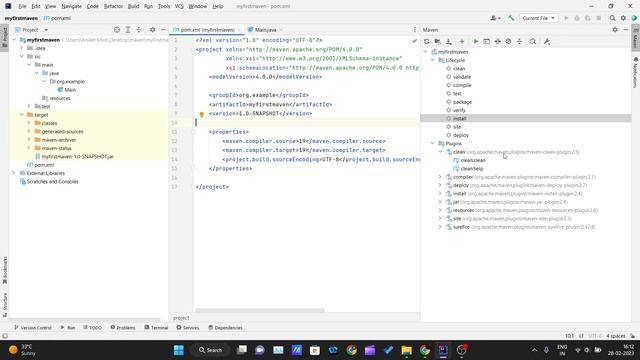
Task: Toggle Offline Mode in Maven toolbar
Action: [x=498, y=42]
